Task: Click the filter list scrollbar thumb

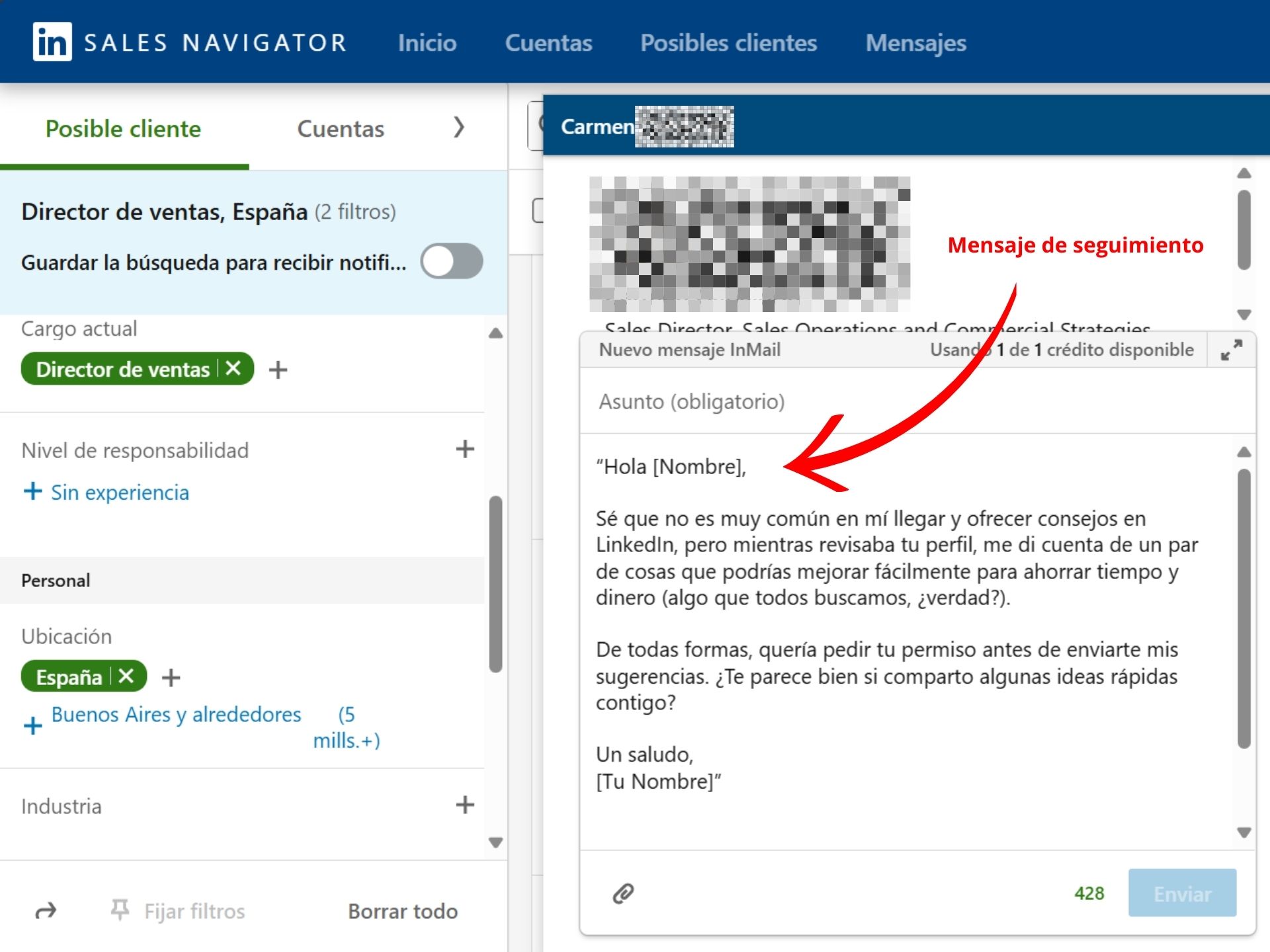Action: pos(495,584)
